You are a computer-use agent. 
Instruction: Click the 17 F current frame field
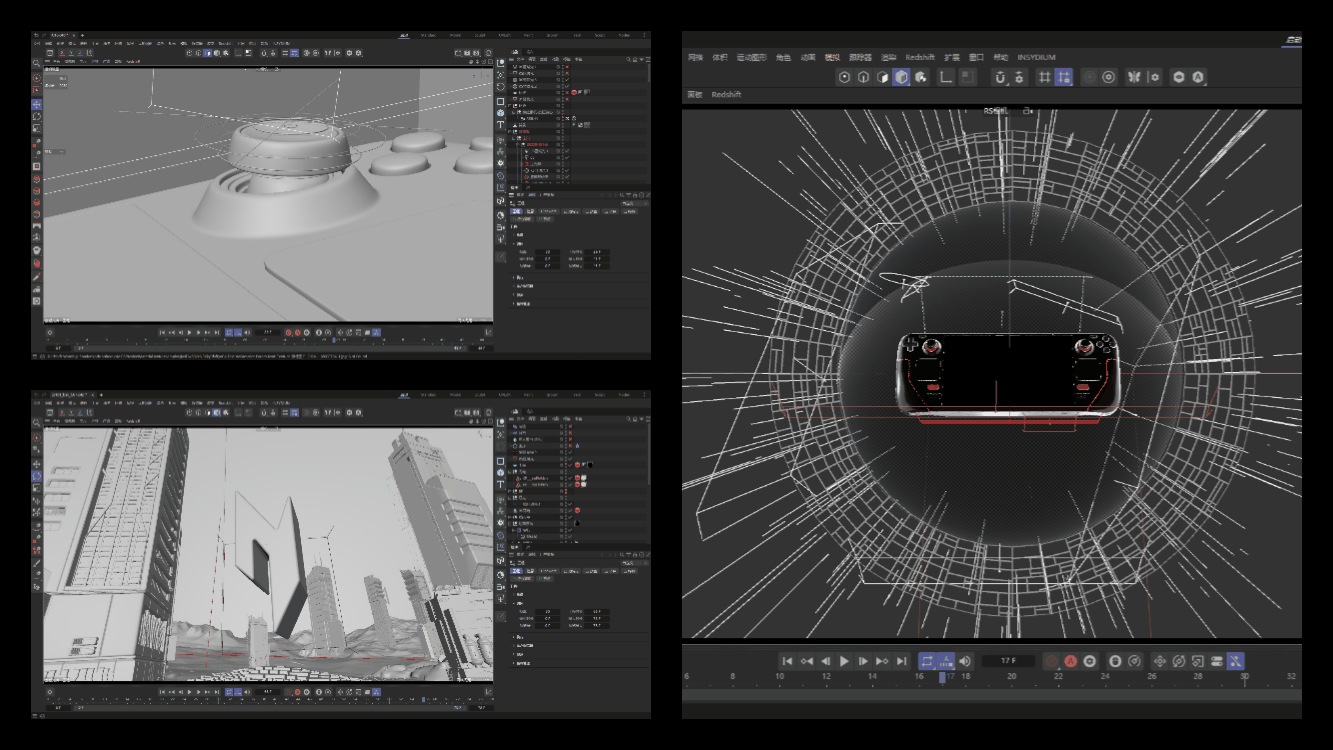point(1008,661)
